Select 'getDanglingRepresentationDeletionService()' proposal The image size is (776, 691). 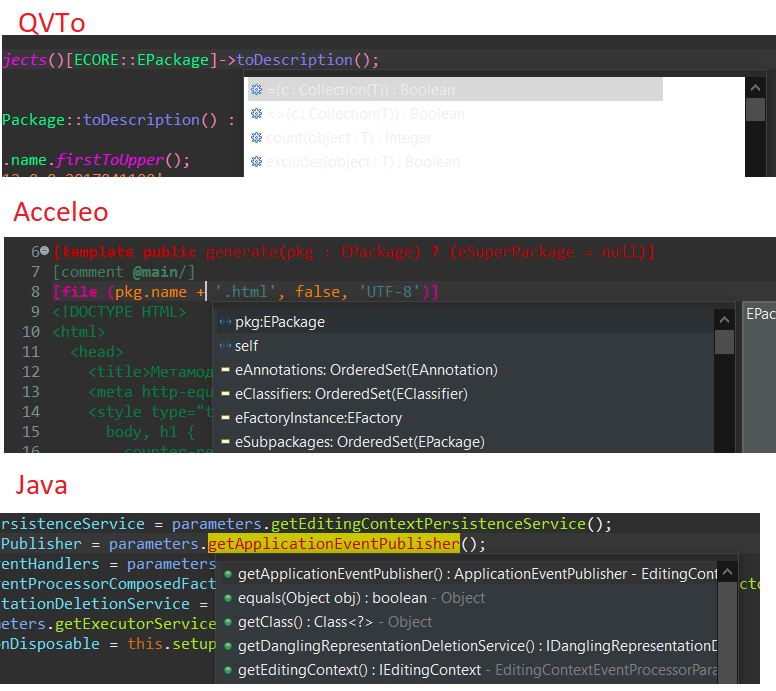click(x=467, y=646)
